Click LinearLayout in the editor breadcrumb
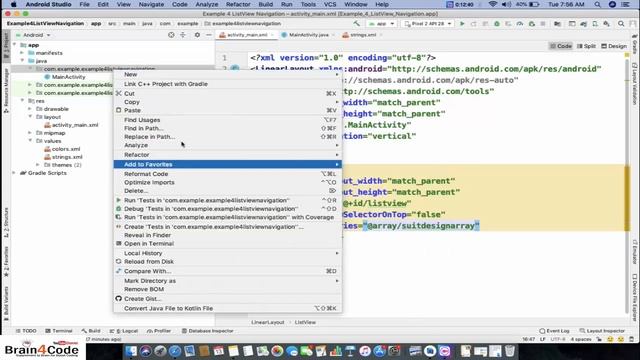The image size is (640, 360). [x=267, y=322]
